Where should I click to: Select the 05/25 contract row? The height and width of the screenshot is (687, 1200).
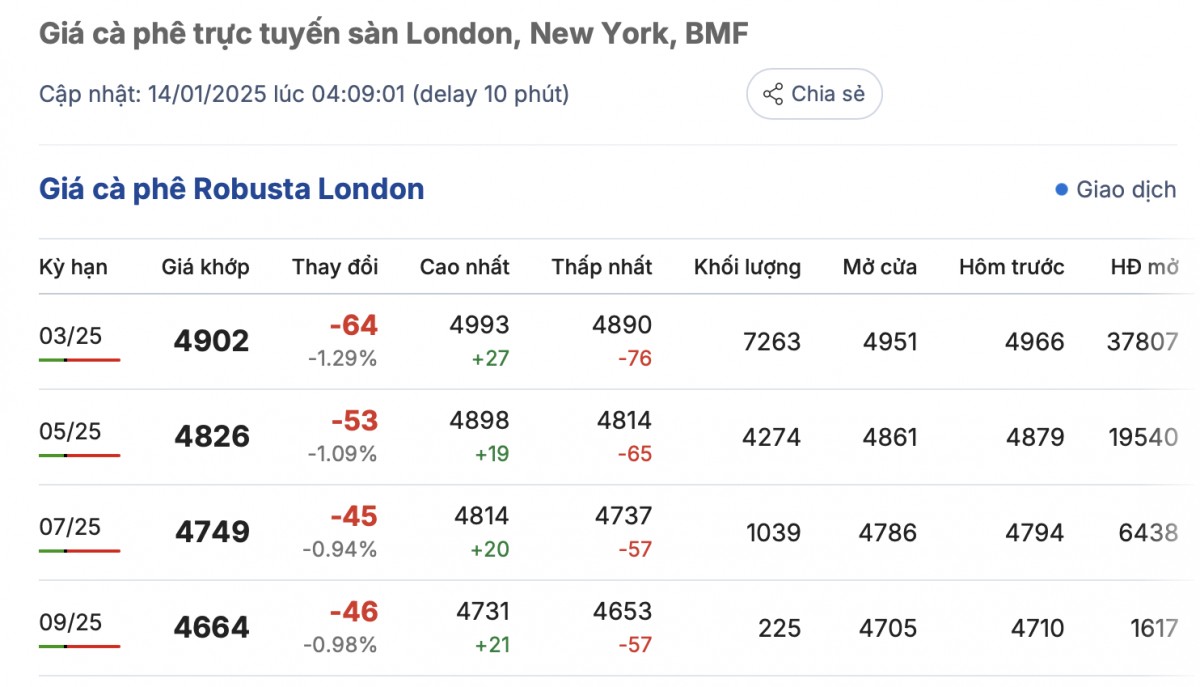pos(600,436)
